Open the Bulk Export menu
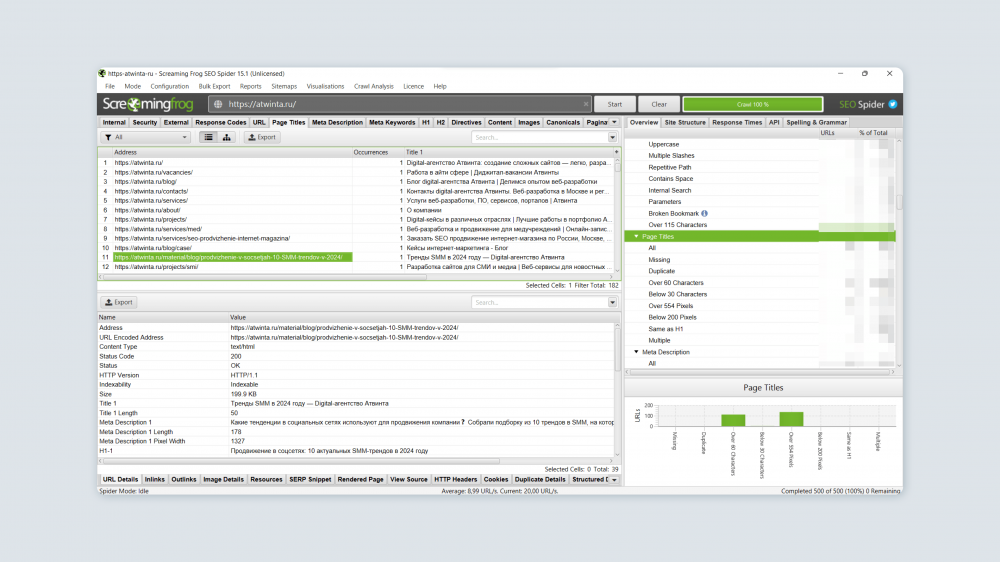The width and height of the screenshot is (1000, 562). [214, 86]
